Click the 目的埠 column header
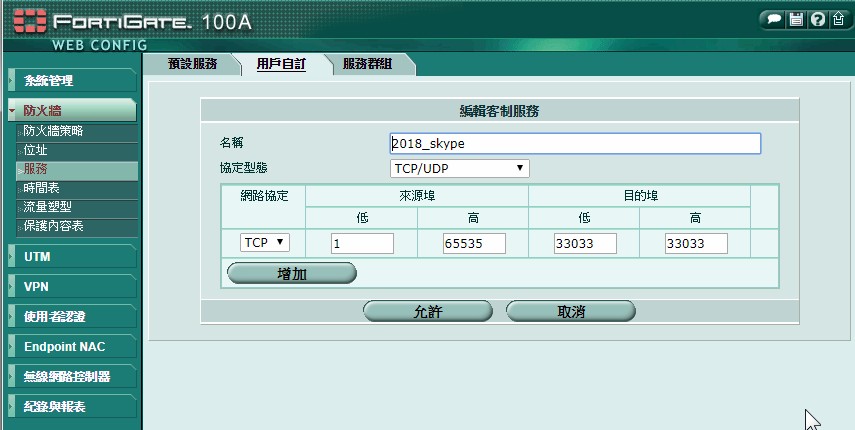Screen dimensions: 855x430 pyautogui.click(x=640, y=196)
